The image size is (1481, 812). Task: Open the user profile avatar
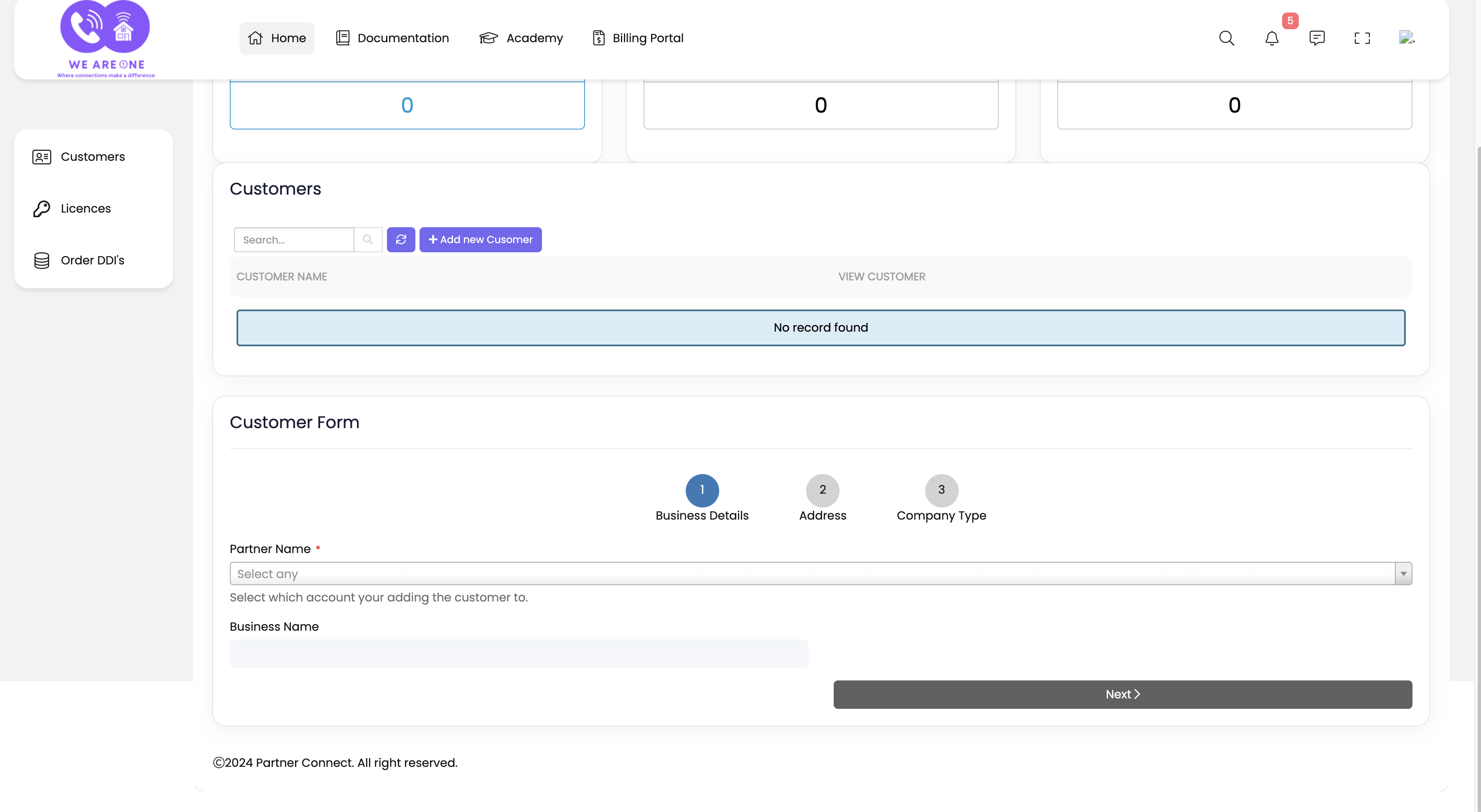[x=1406, y=37]
